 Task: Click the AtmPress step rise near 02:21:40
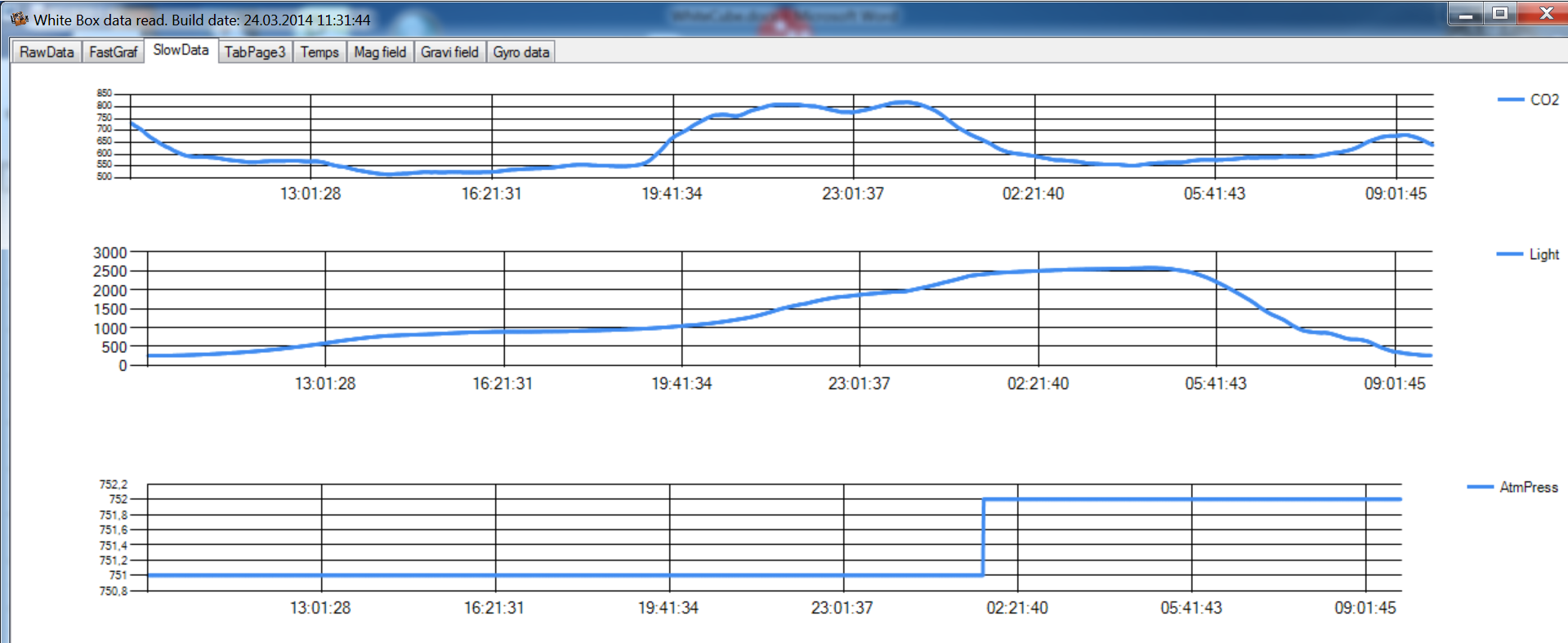(x=983, y=537)
